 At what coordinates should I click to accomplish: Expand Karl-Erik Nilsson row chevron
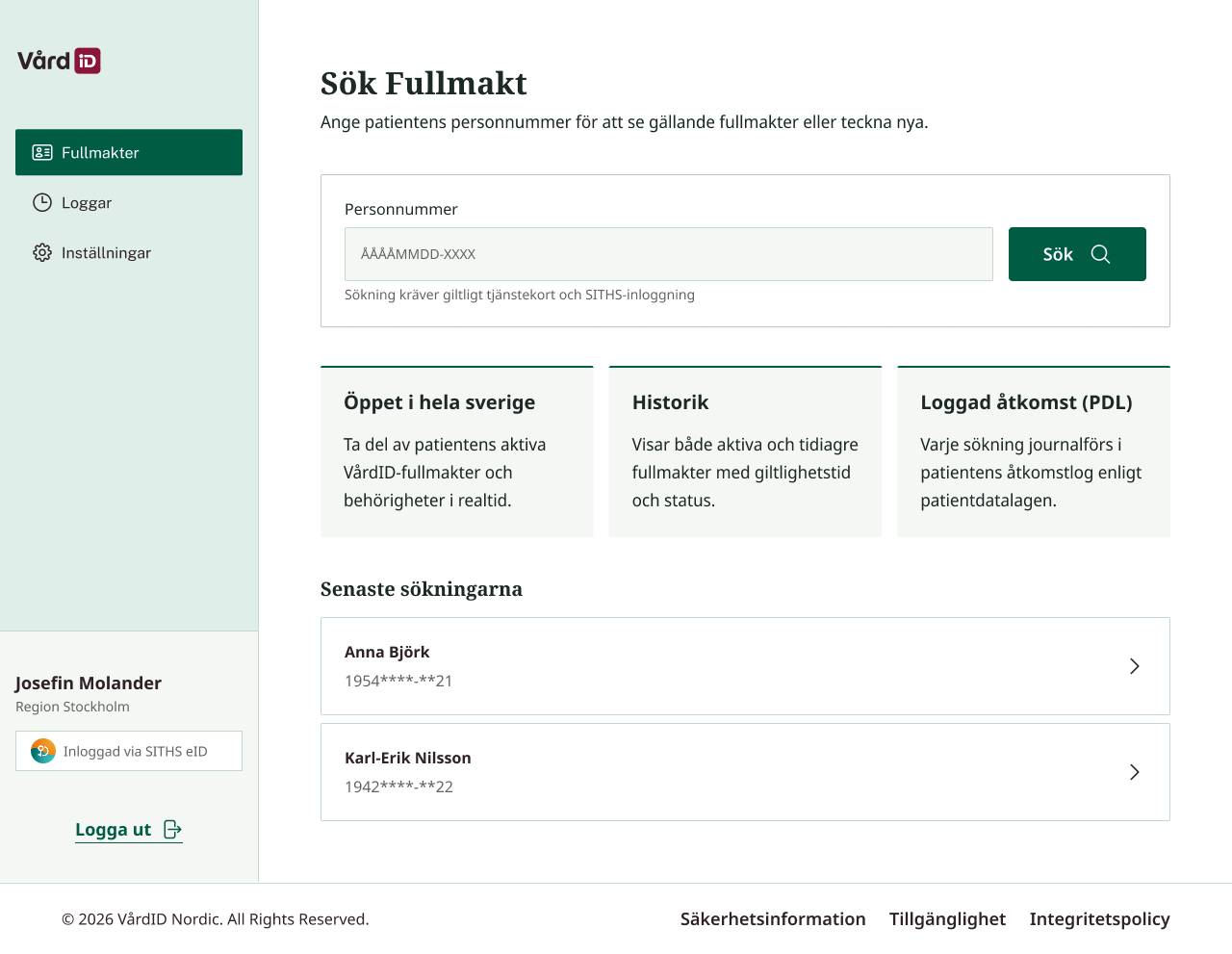(x=1135, y=772)
